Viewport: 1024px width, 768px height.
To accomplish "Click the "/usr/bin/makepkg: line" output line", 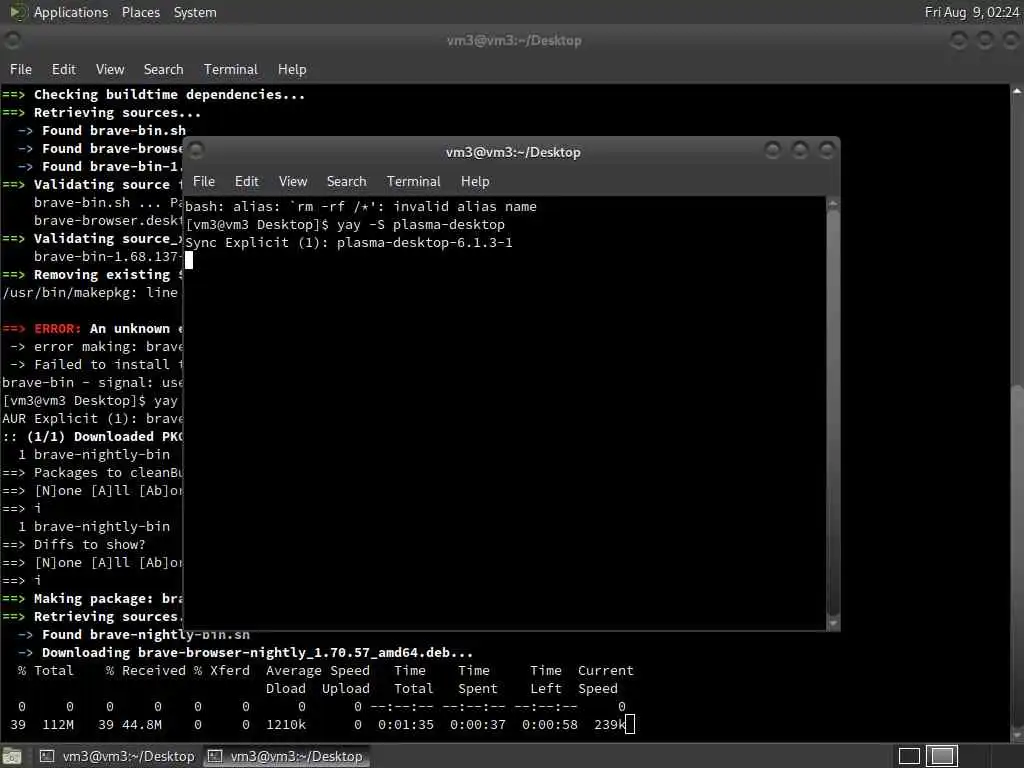I will (90, 293).
